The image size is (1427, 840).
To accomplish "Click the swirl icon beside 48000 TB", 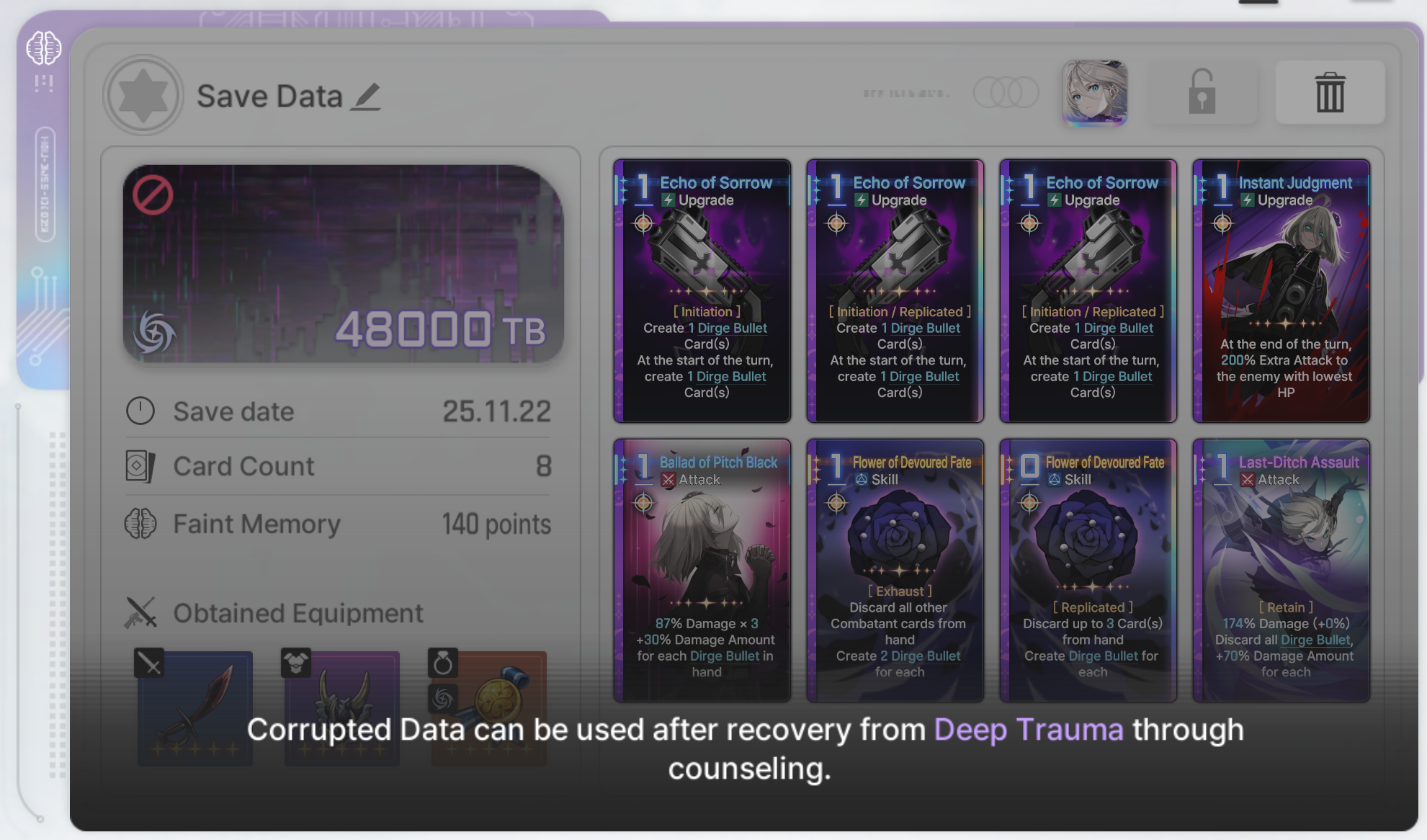I will tap(154, 331).
